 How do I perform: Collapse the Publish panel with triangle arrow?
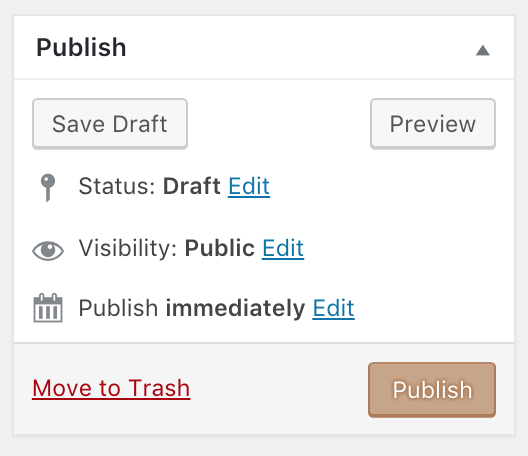(483, 51)
